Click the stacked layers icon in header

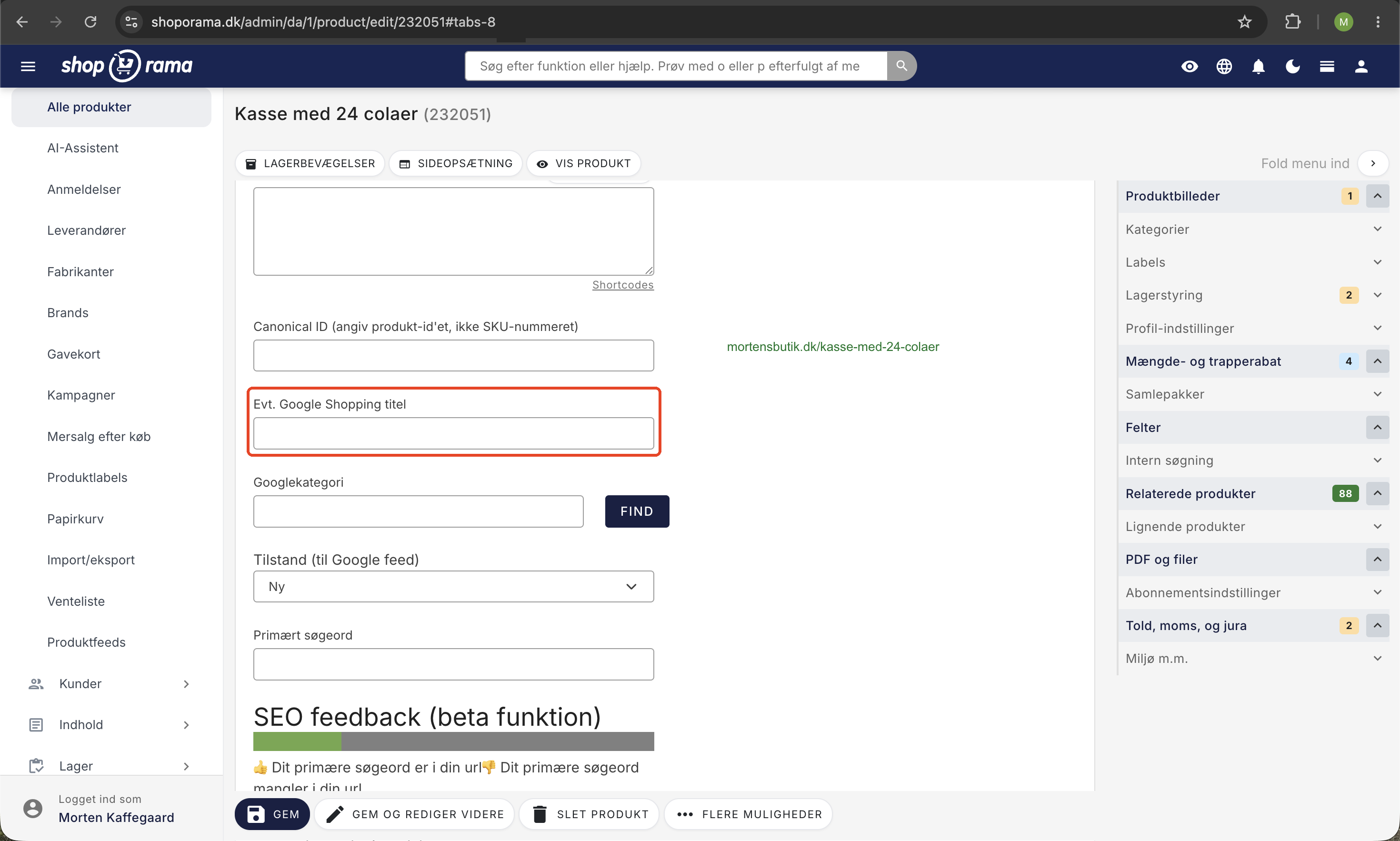(1326, 66)
